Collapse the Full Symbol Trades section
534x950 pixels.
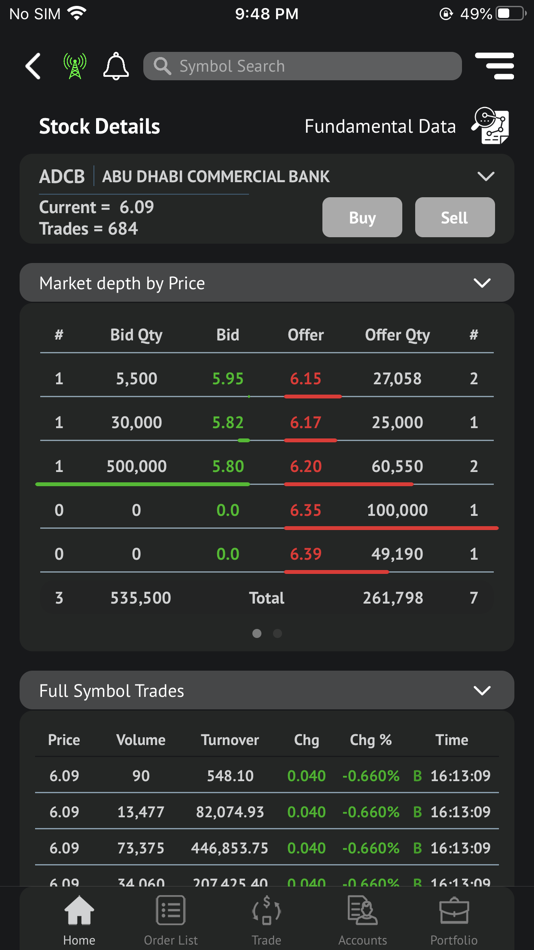(x=482, y=691)
